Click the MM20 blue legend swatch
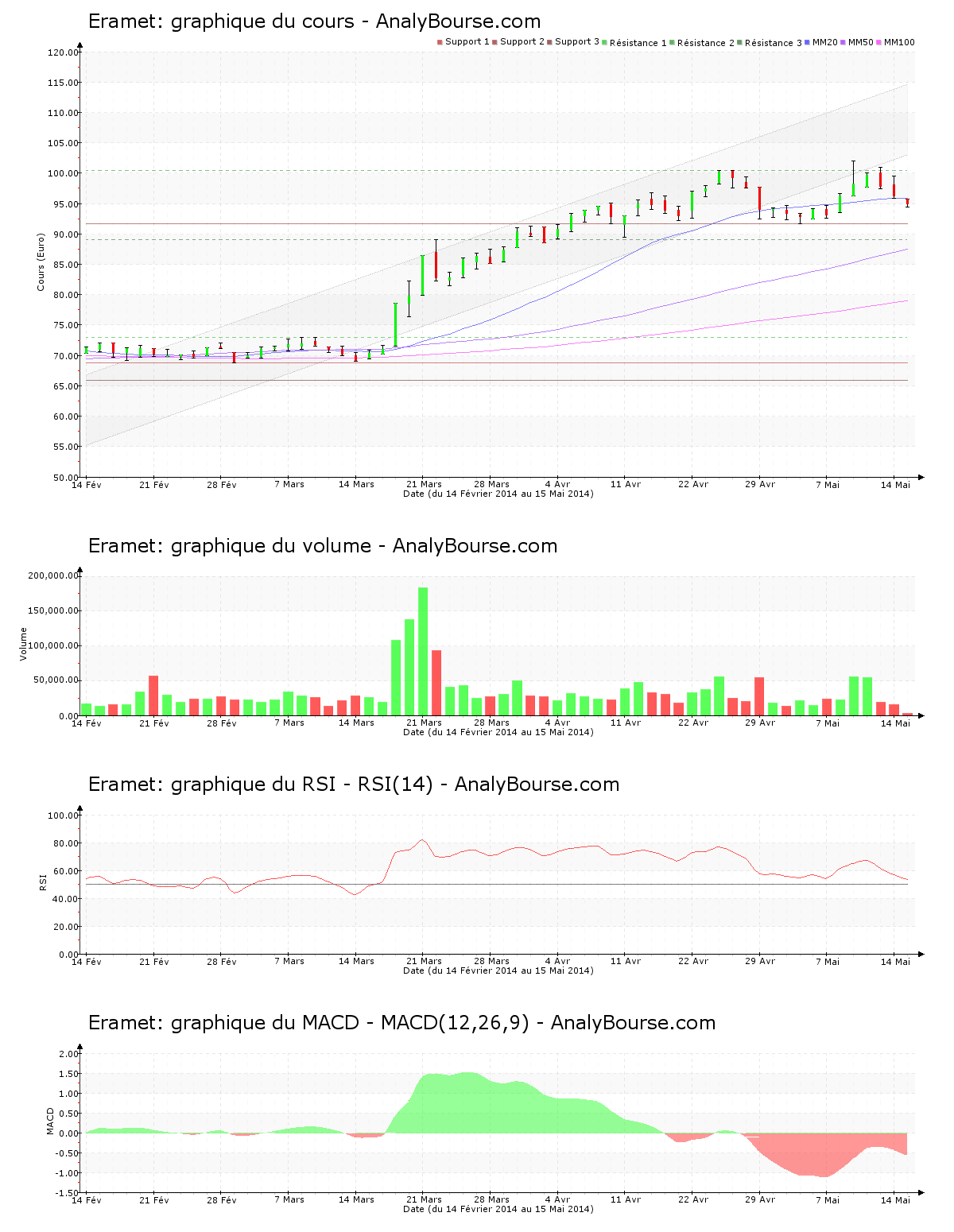The height and width of the screenshot is (1232, 954). click(x=807, y=42)
